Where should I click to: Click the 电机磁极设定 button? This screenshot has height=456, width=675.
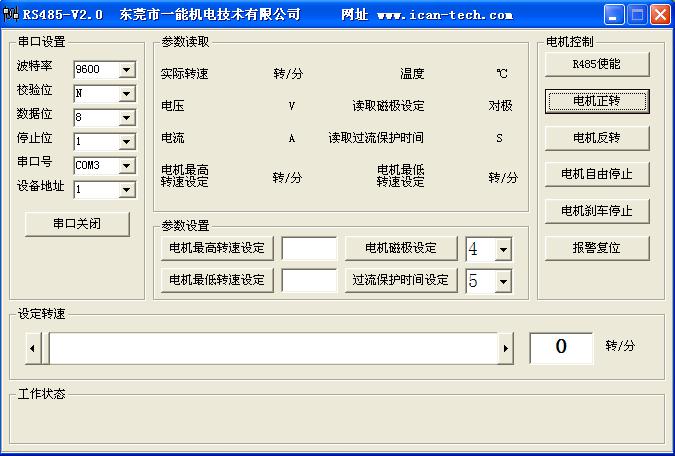point(401,248)
